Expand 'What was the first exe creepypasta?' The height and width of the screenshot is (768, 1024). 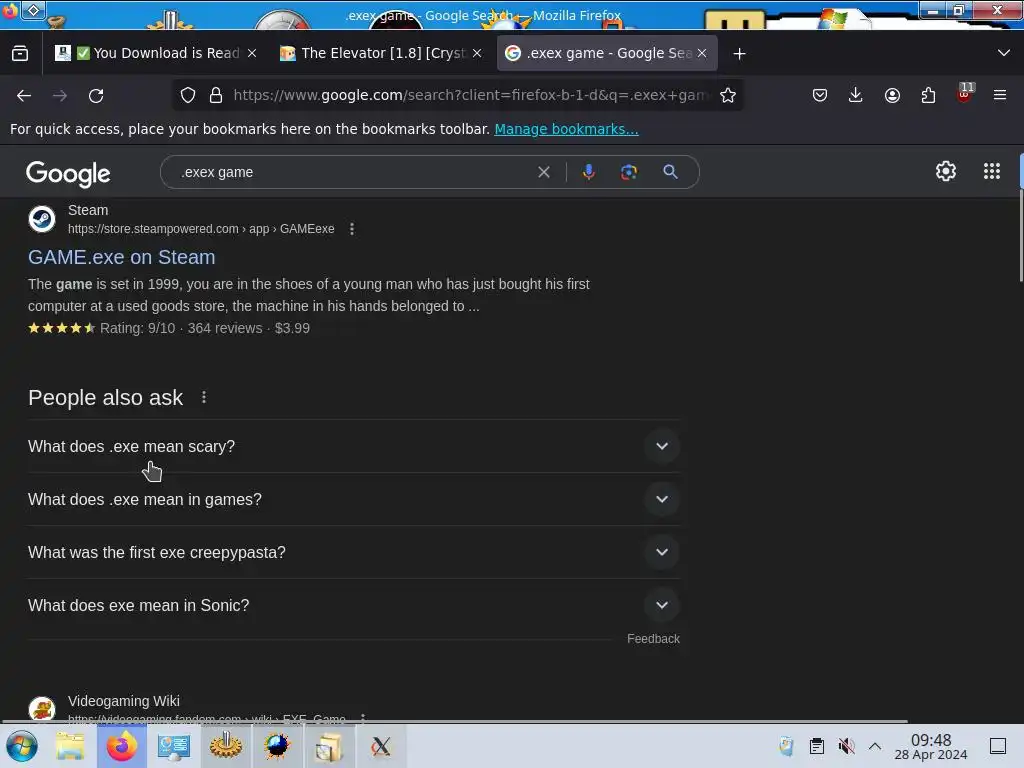pos(353,552)
